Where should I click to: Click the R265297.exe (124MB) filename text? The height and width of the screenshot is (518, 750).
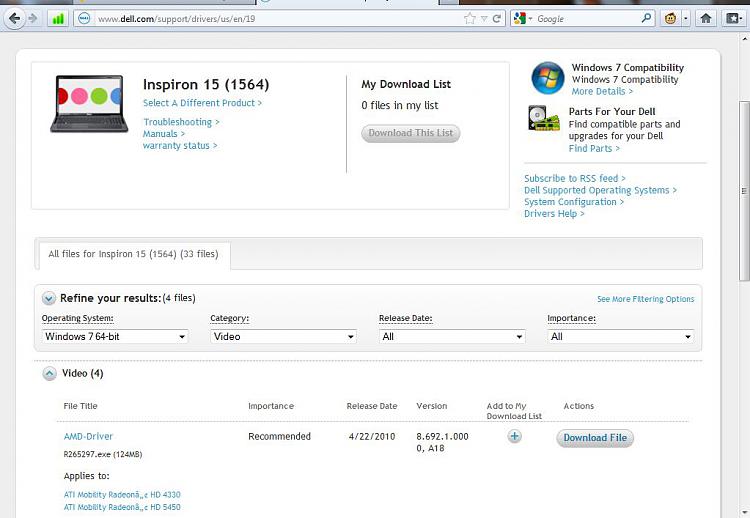[103, 454]
